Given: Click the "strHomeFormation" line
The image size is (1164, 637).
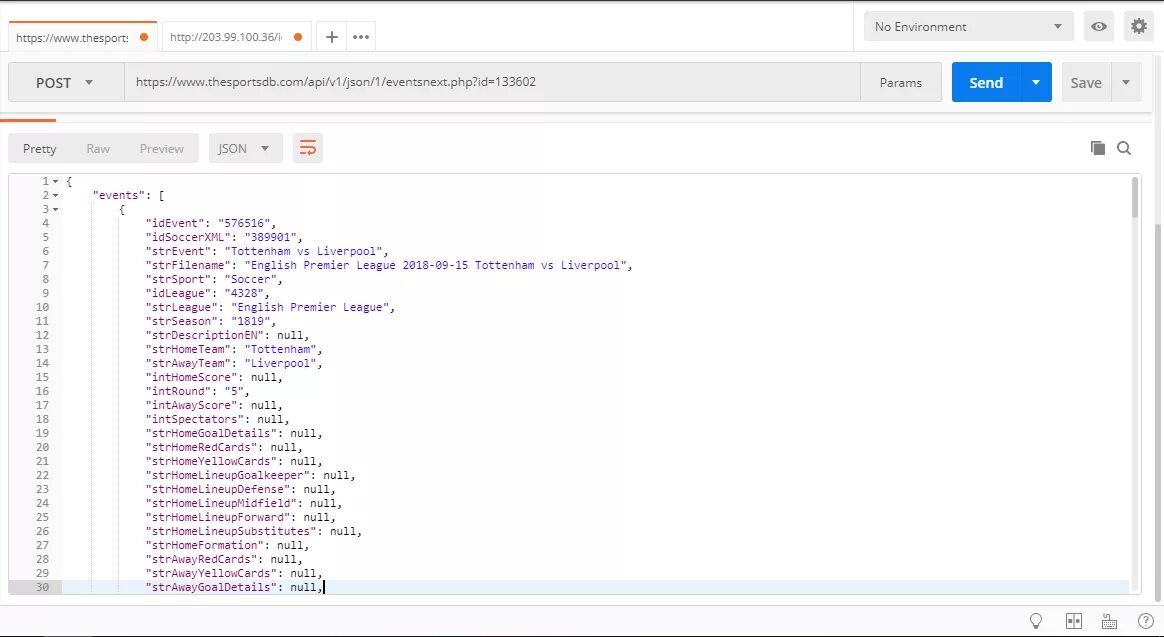Looking at the screenshot, I should pyautogui.click(x=227, y=546).
